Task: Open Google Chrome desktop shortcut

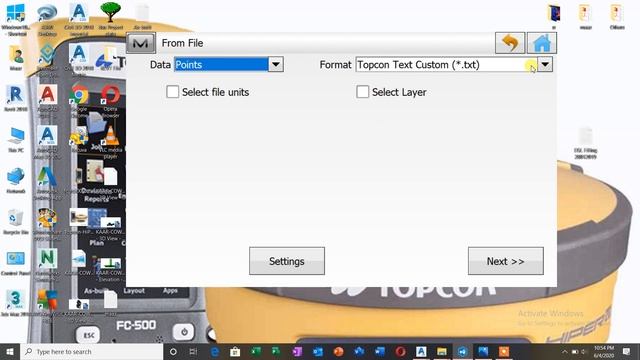Action: click(x=79, y=101)
